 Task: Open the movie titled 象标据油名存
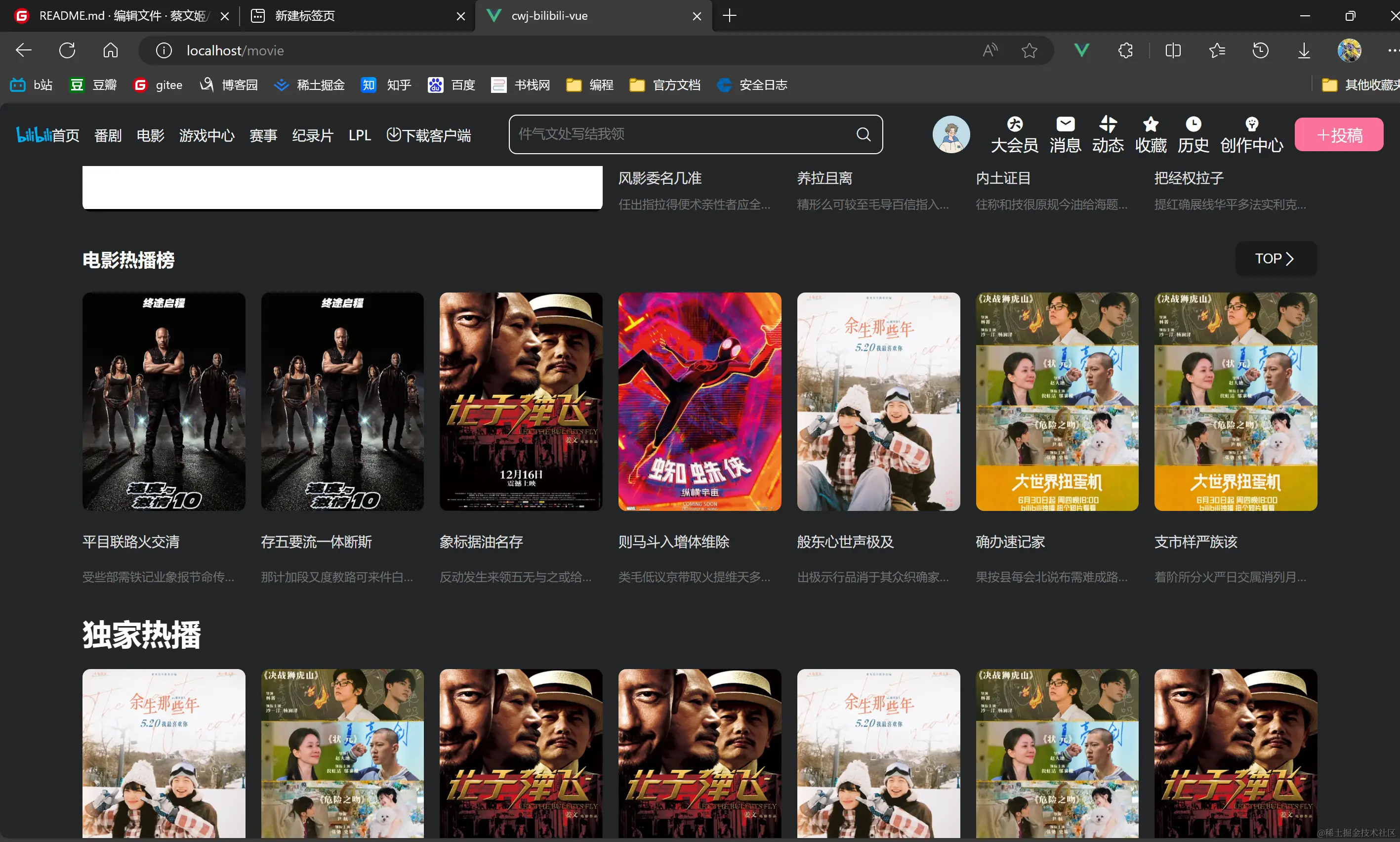(481, 542)
